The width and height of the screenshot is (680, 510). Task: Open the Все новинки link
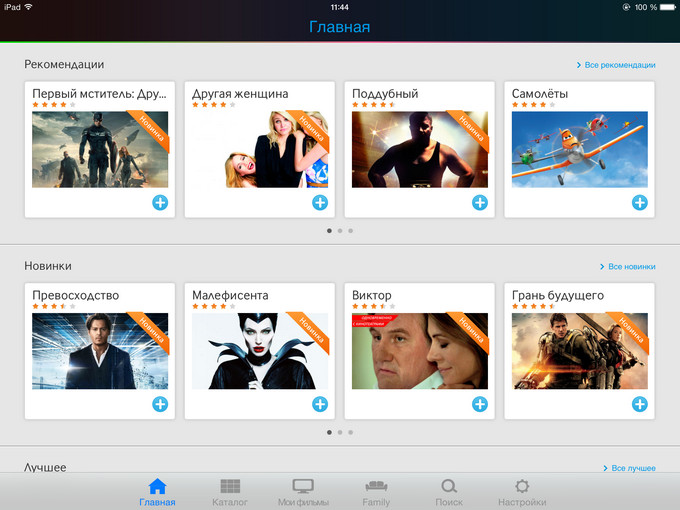(628, 267)
